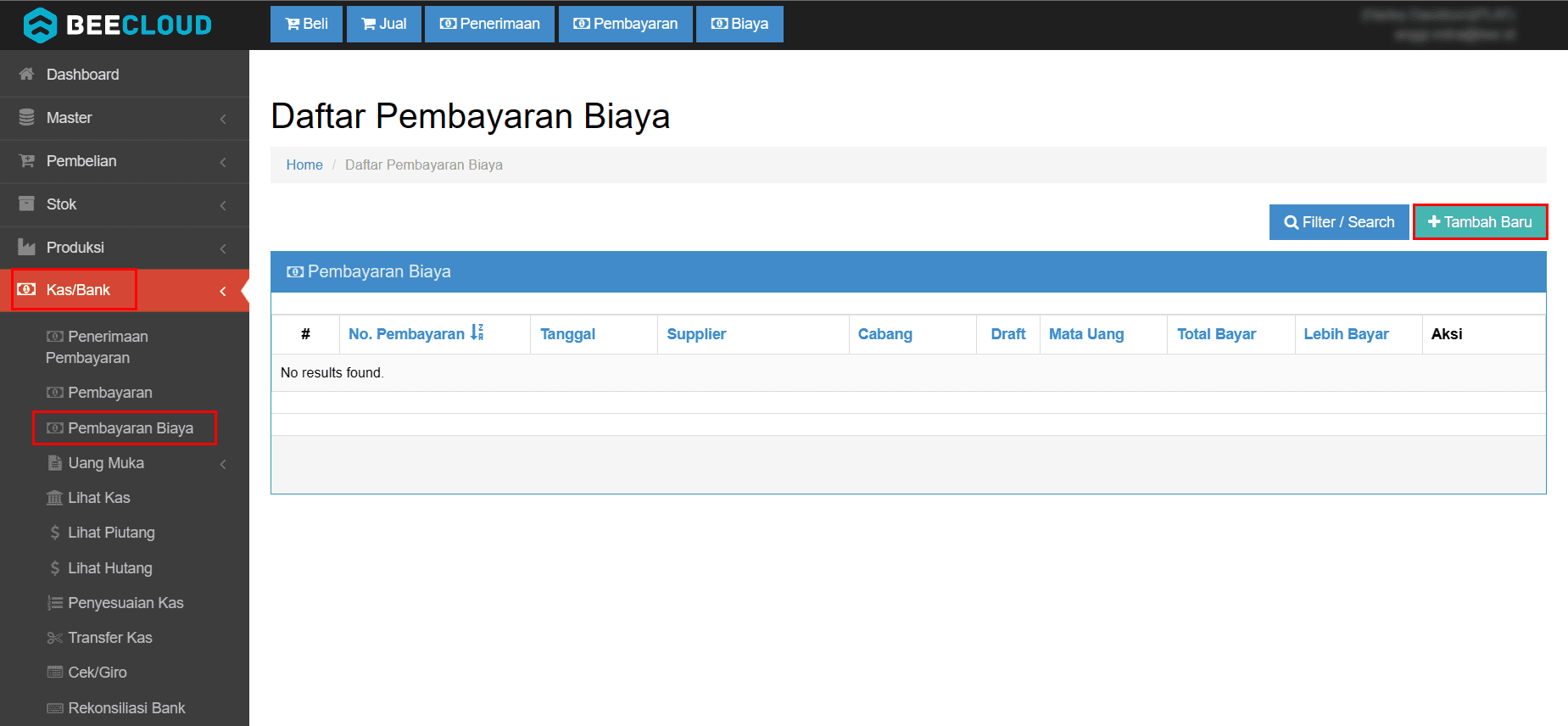Click the Dashboard home icon
Screen dimensions: 1568x726
27,75
